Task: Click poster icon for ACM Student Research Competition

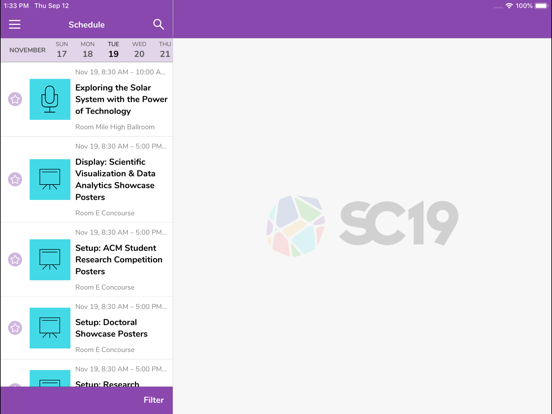Action: click(50, 260)
